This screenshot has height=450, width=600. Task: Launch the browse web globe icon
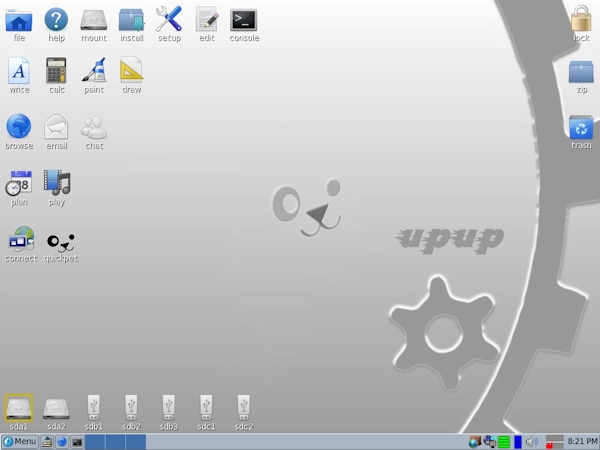pyautogui.click(x=19, y=126)
